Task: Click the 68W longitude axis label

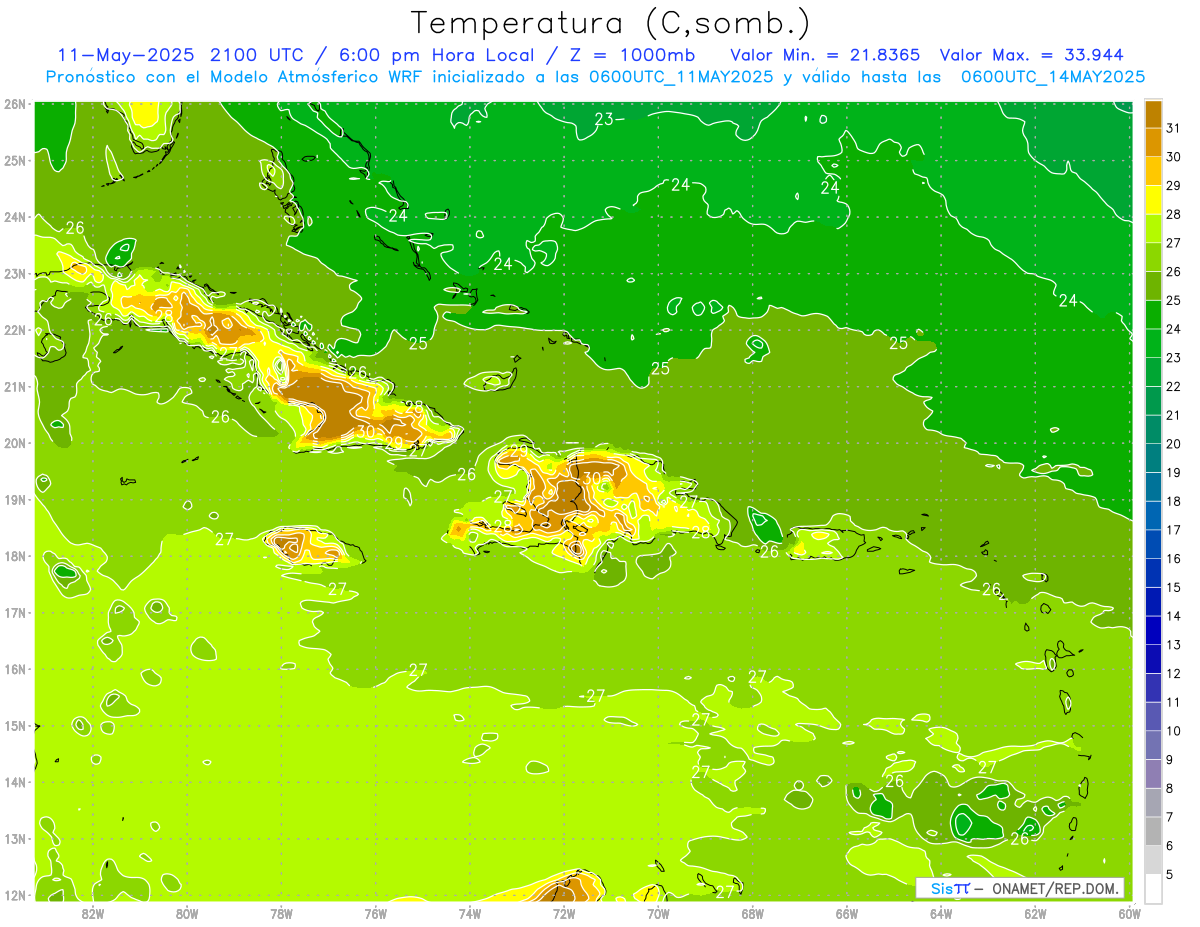Action: (753, 913)
